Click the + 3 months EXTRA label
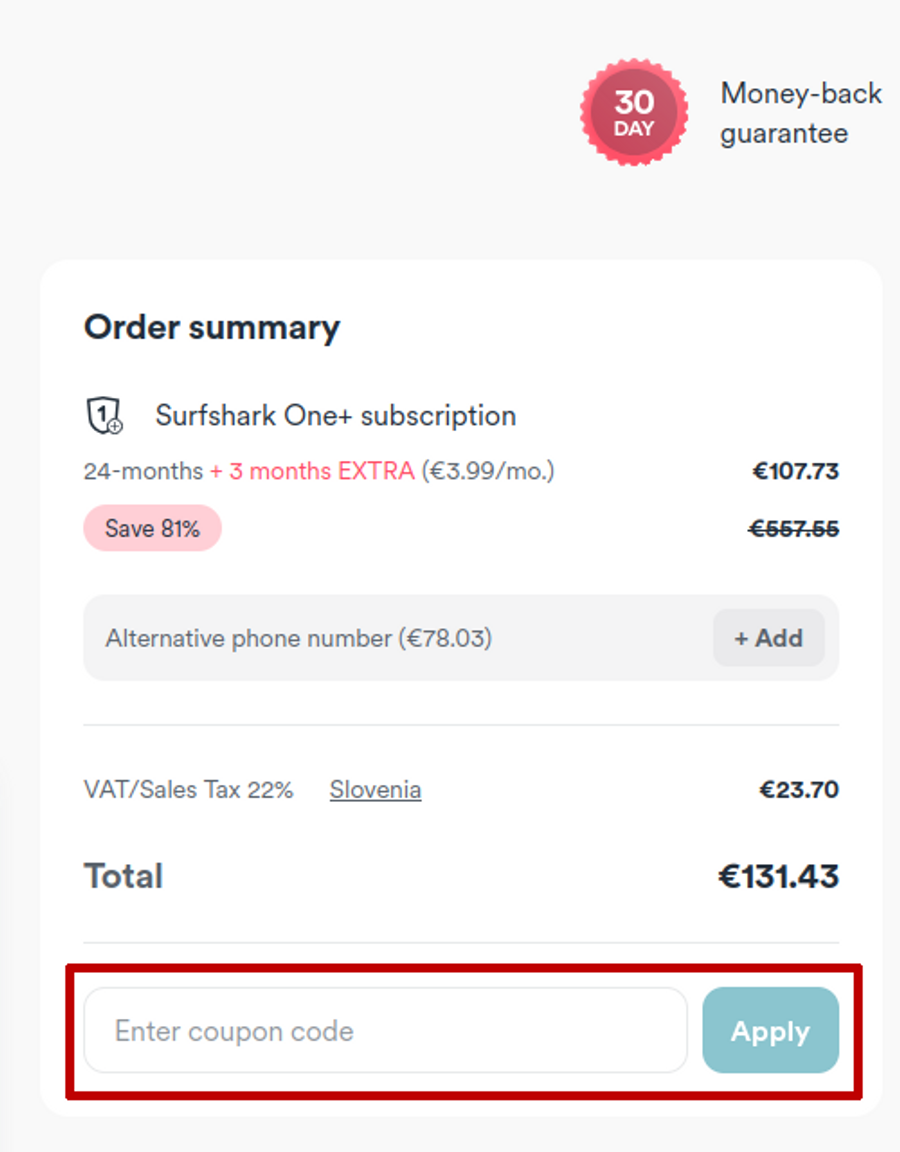The height and width of the screenshot is (1152, 900). 312,471
